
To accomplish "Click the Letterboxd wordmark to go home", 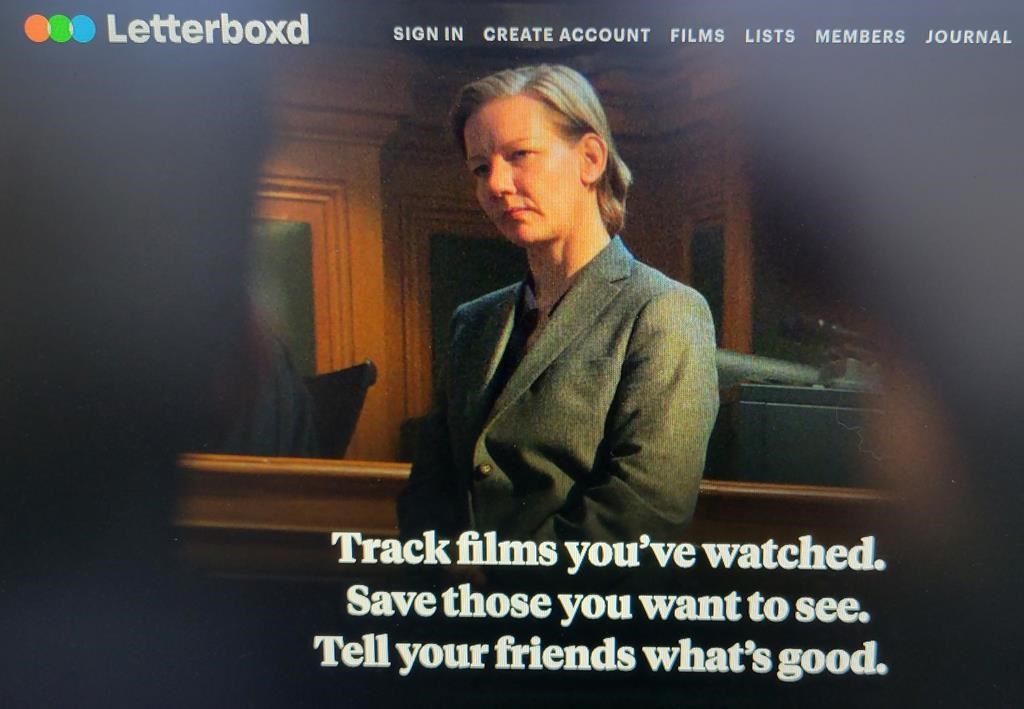I will pos(208,29).
